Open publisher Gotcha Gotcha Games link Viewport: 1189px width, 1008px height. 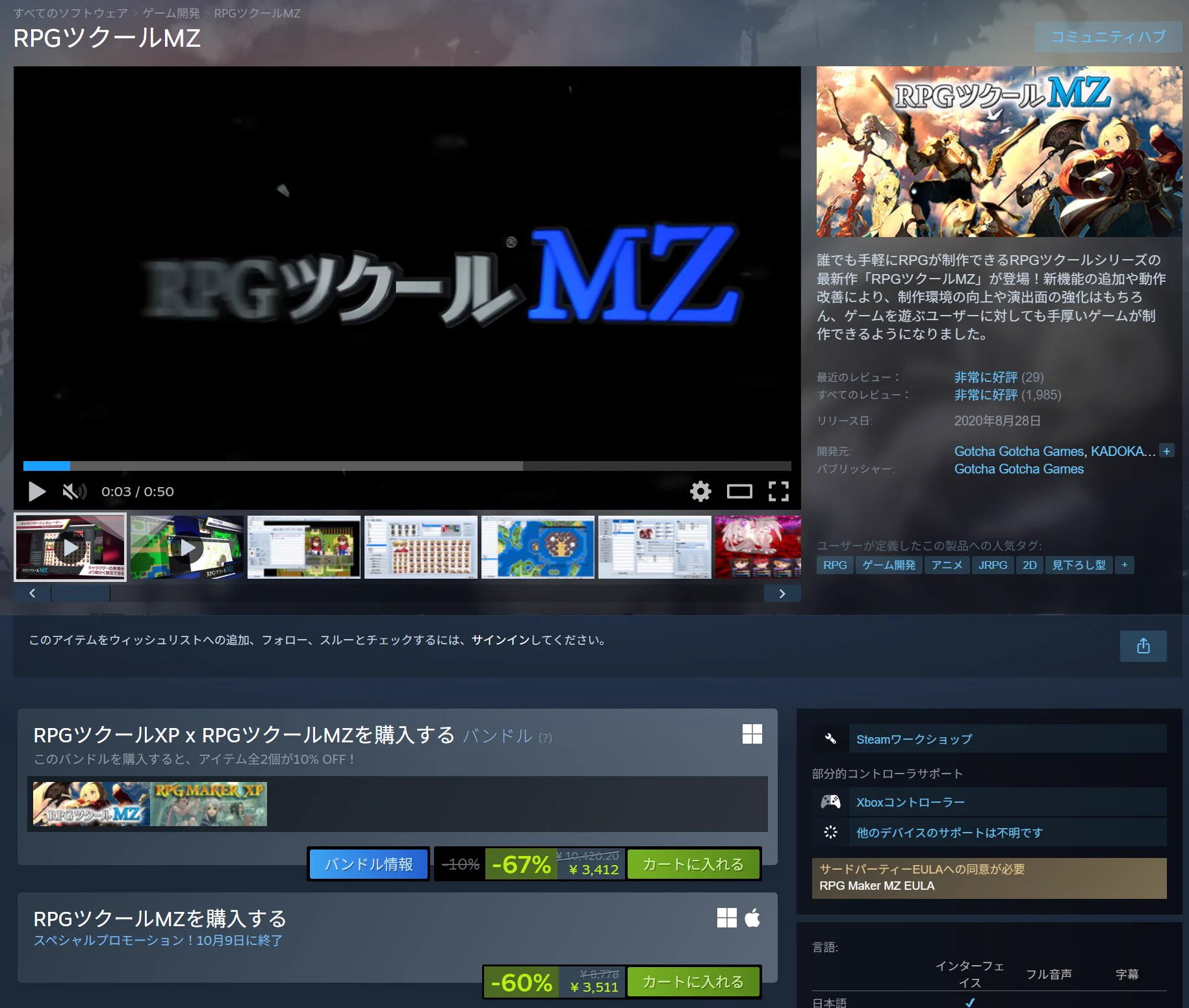click(x=1019, y=469)
